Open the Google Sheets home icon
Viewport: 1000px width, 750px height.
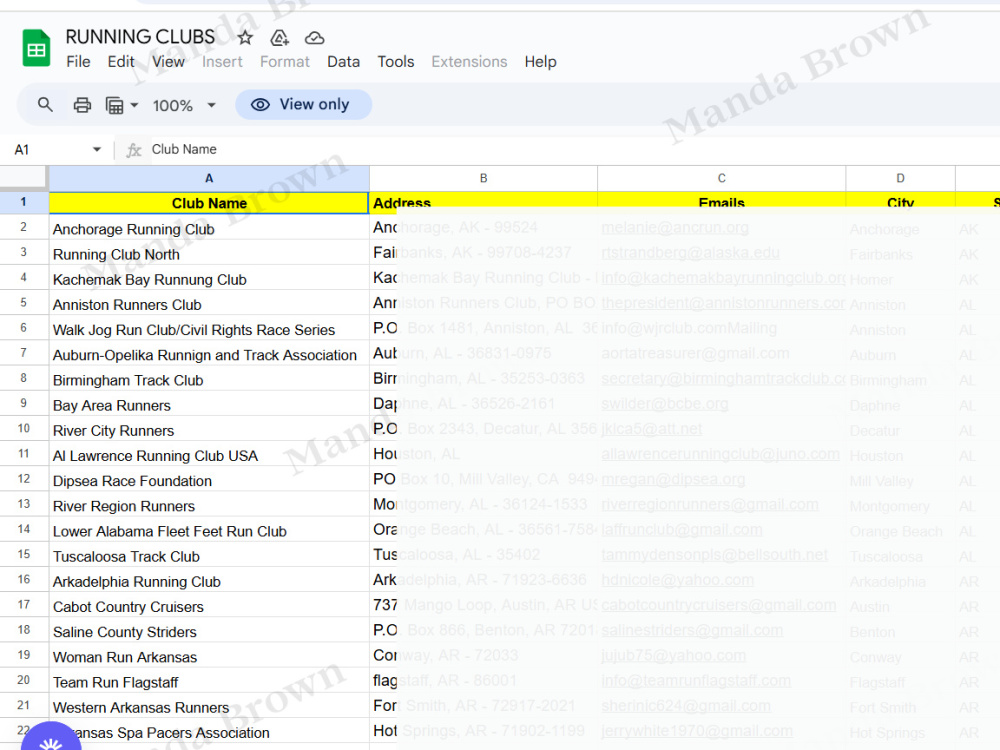36,48
